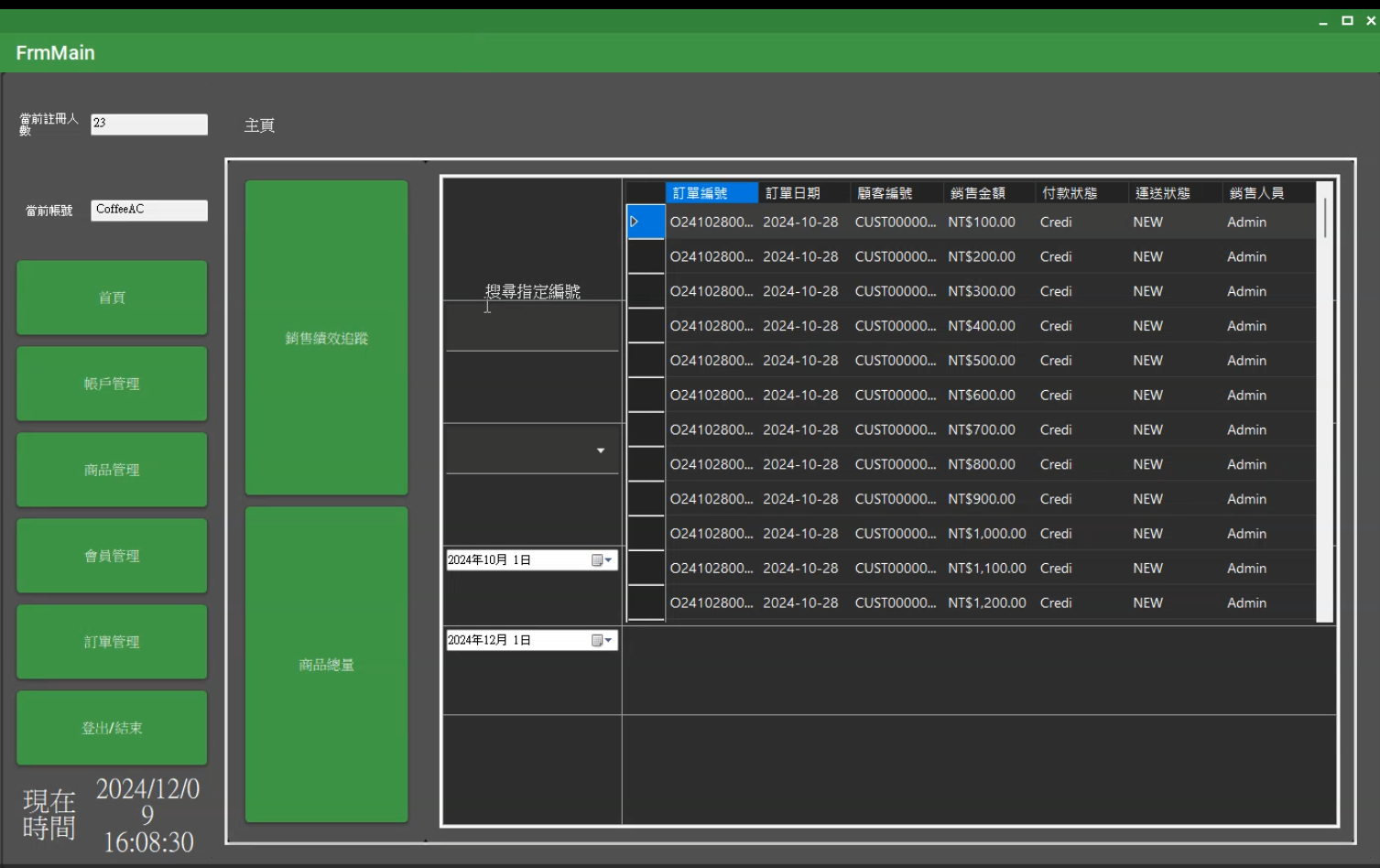Viewport: 1380px width, 868px height.
Task: Sort by the 訂單編號 column header
Action: (711, 193)
